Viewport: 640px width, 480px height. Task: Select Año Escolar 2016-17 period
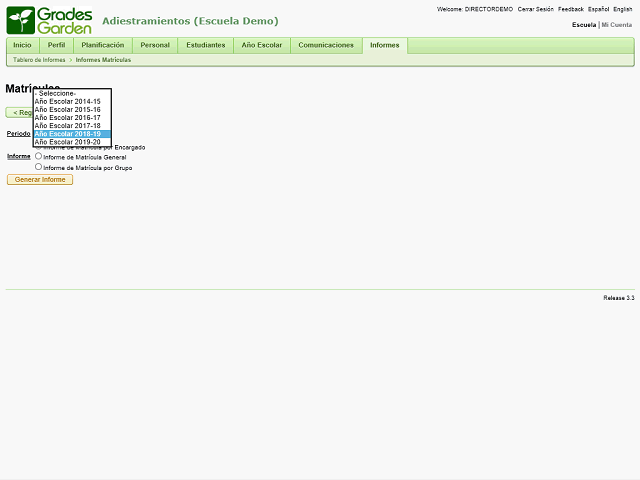click(67, 117)
